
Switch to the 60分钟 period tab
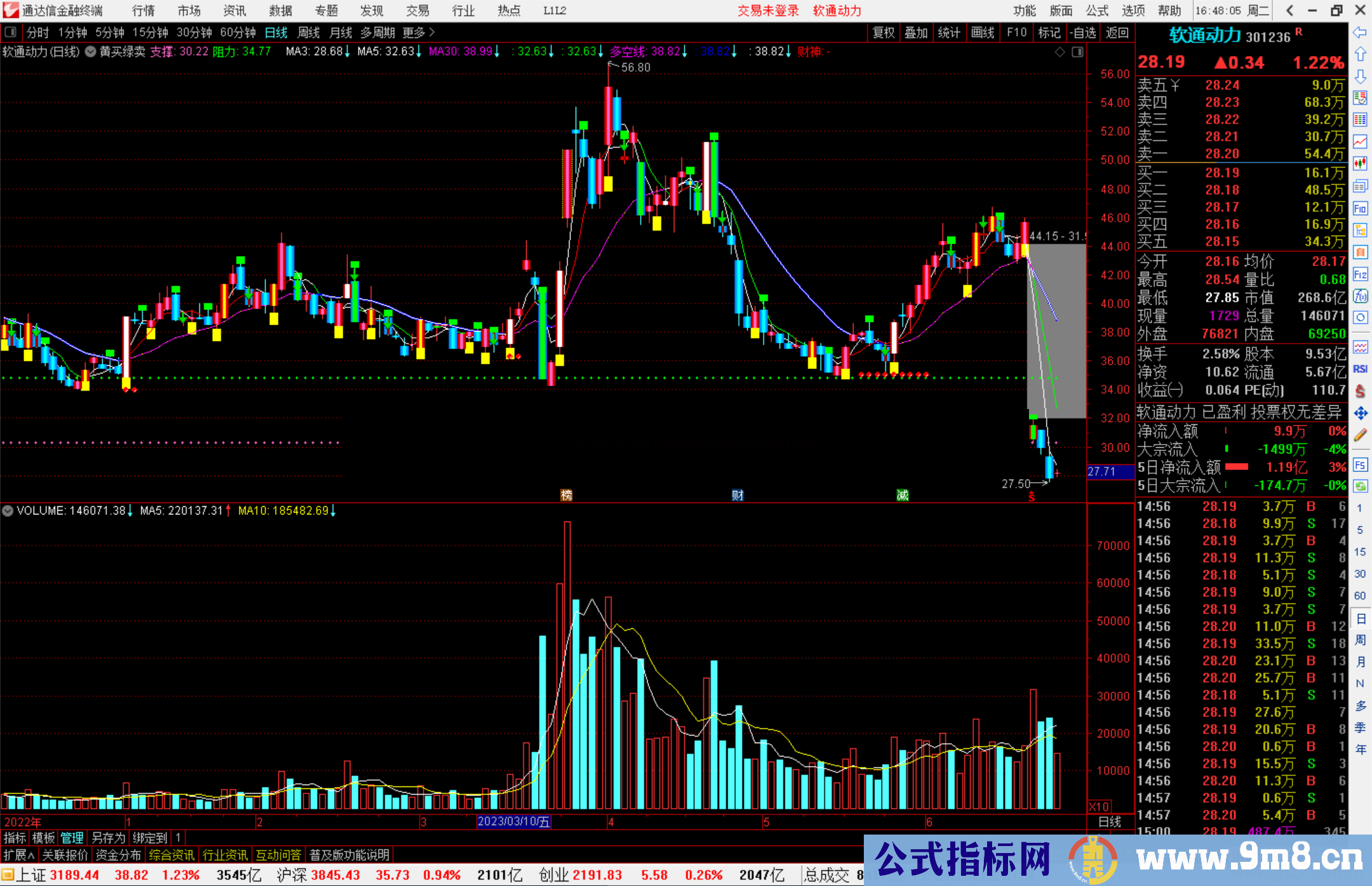[x=238, y=32]
